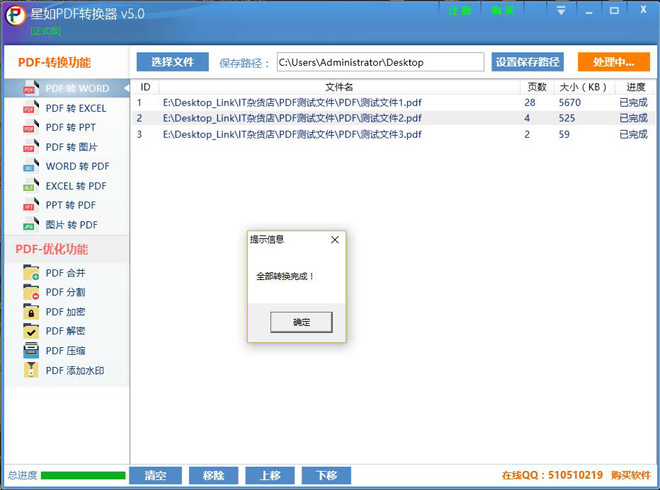The height and width of the screenshot is (490, 660).
Task: Click the PDF 加密 lock icon
Action: [x=31, y=312]
